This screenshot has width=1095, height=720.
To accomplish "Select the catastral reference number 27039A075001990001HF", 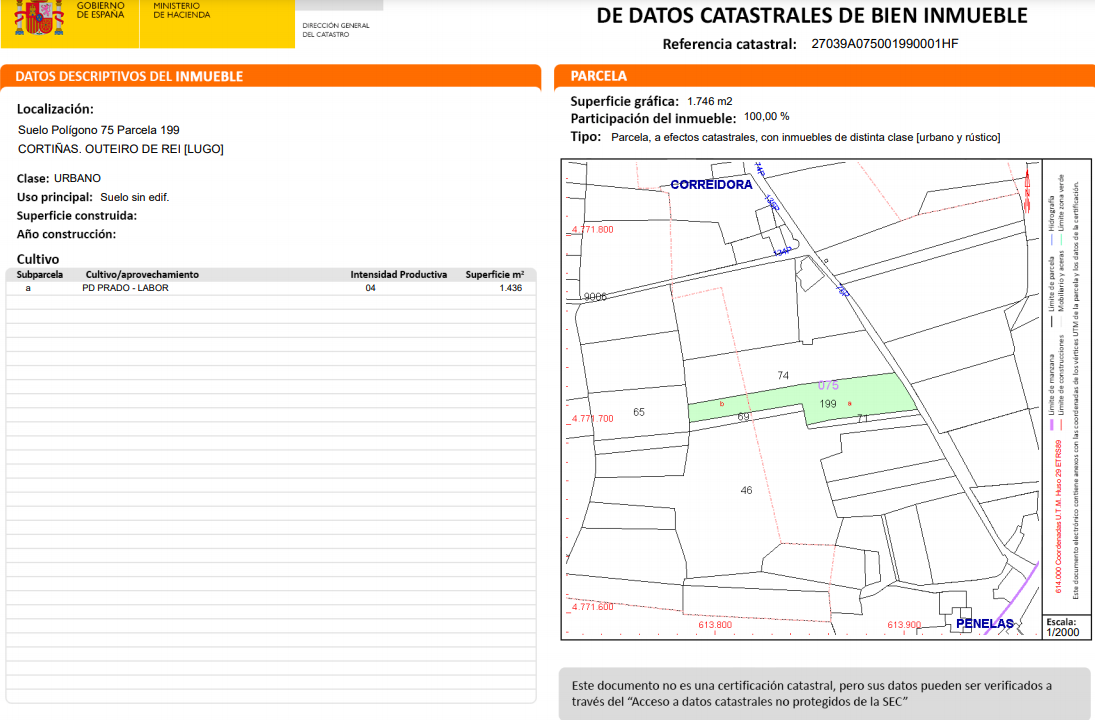I will coord(885,44).
